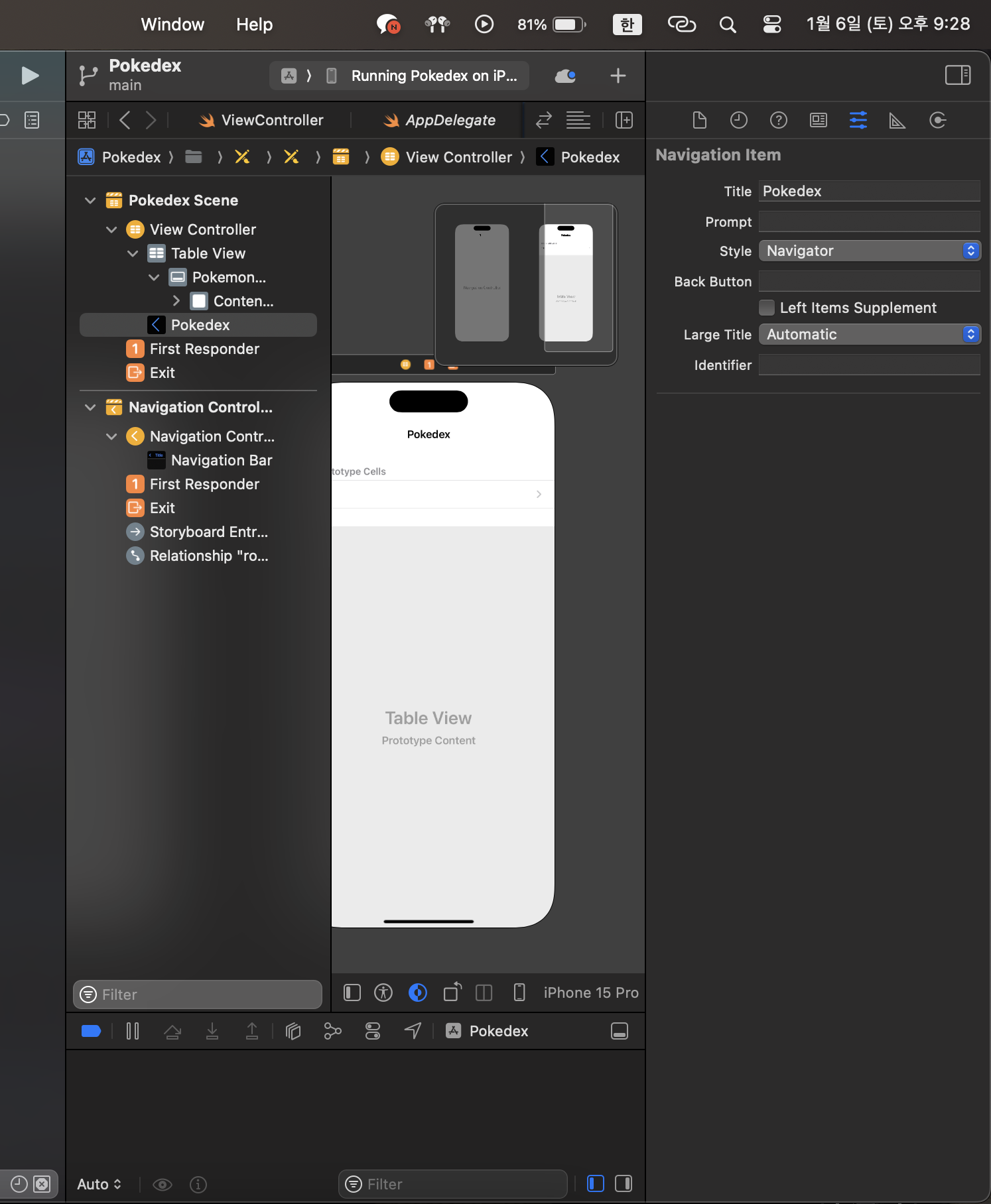Click the outline Filter field

tap(198, 994)
